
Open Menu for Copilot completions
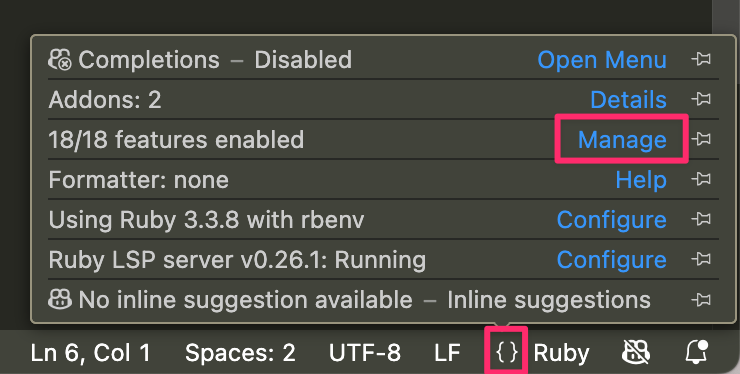coord(602,60)
